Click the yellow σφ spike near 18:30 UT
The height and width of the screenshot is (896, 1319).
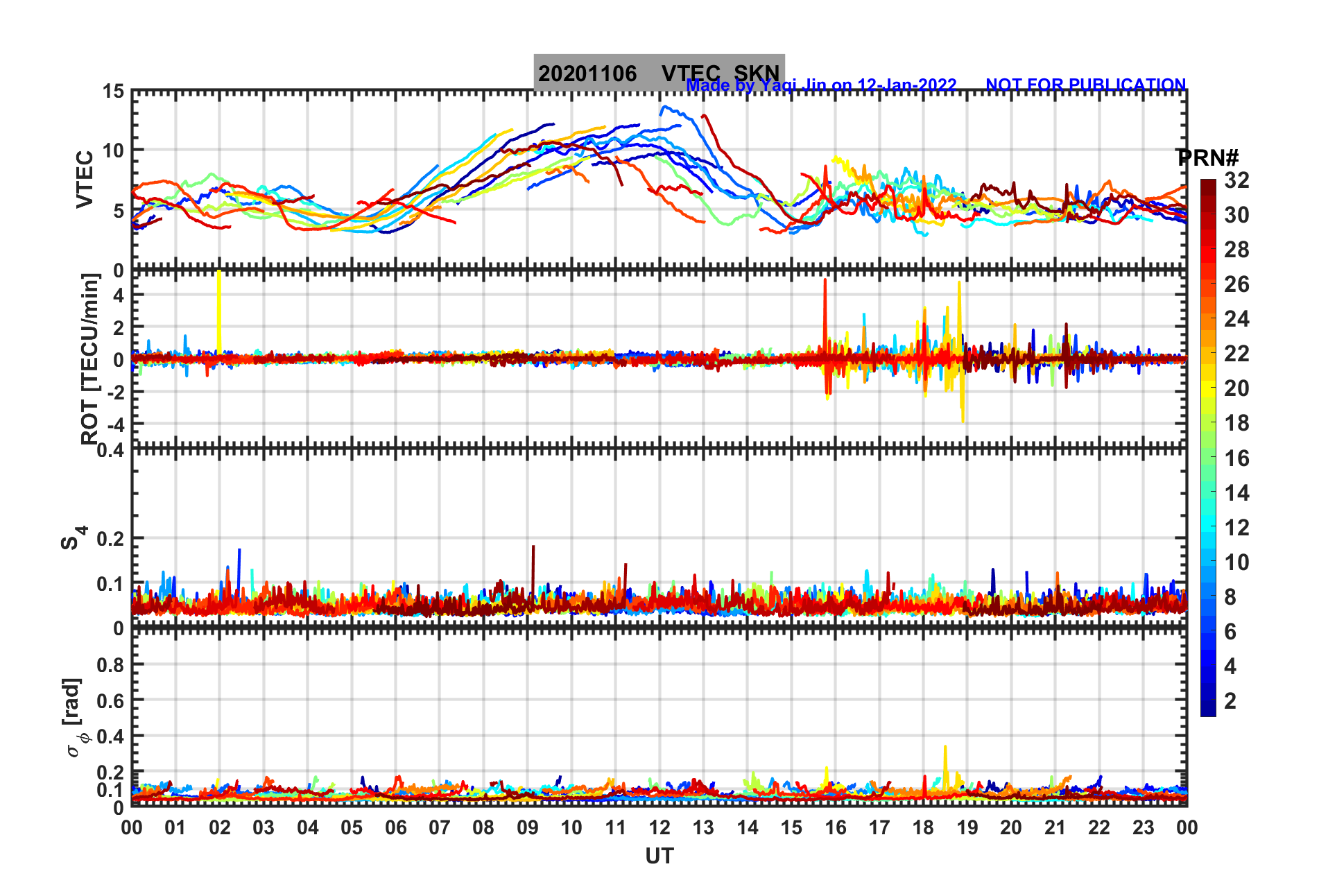pos(945,766)
